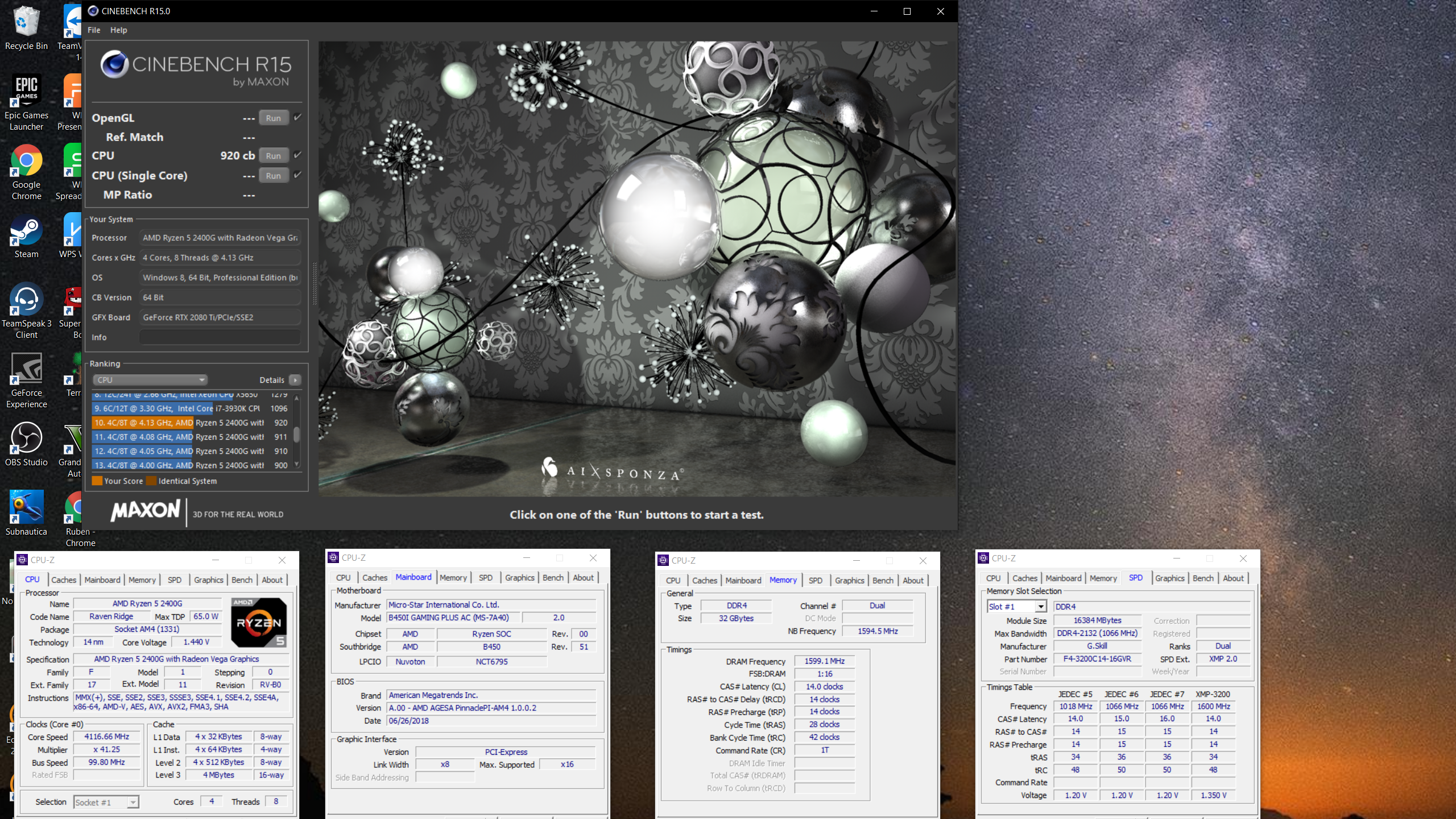1456x819 pixels.
Task: Click the Ryzen 5 processor logo in CPU-Z
Action: pyautogui.click(x=259, y=622)
